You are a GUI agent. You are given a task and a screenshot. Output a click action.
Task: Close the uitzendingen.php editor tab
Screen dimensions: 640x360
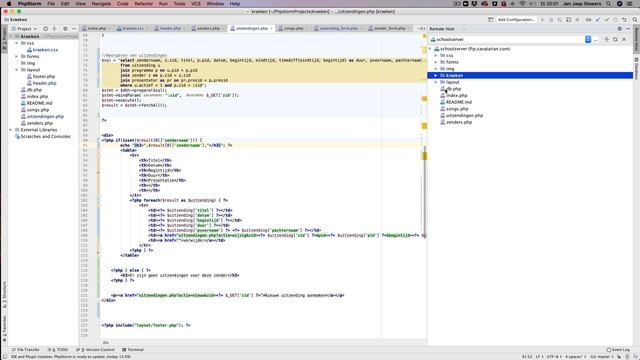[x=271, y=29]
